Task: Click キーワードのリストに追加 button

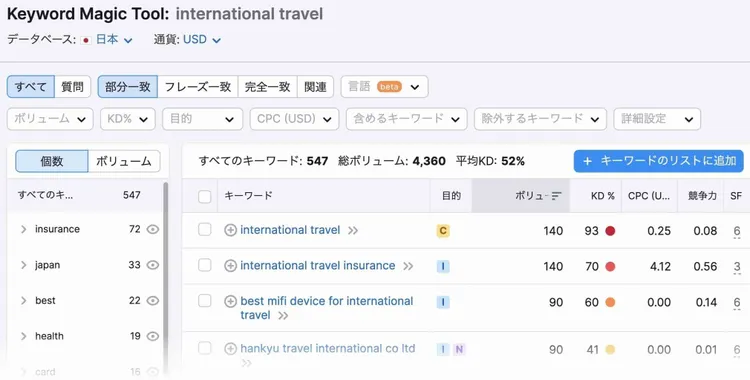Action: coord(659,161)
